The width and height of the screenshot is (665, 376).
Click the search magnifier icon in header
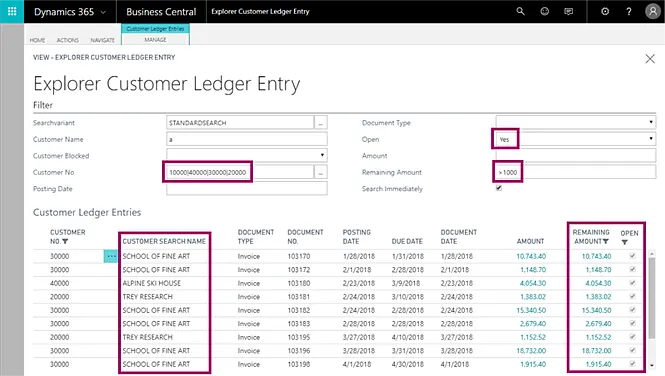coord(520,11)
